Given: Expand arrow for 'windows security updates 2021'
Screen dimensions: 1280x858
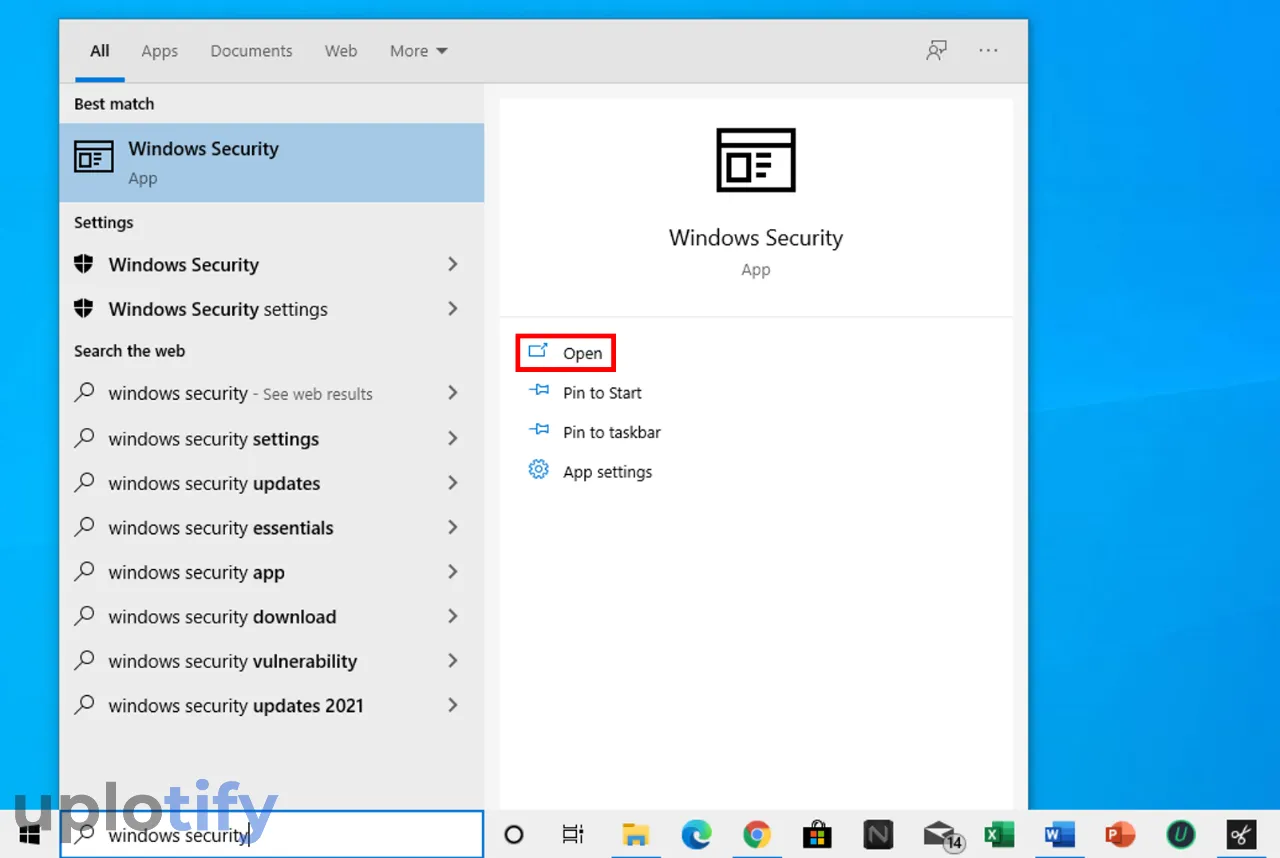Looking at the screenshot, I should coord(453,705).
